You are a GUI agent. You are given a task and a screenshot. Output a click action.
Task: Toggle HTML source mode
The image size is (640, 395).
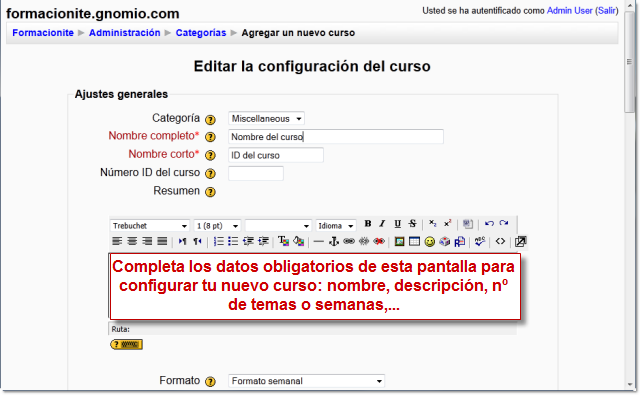(500, 241)
